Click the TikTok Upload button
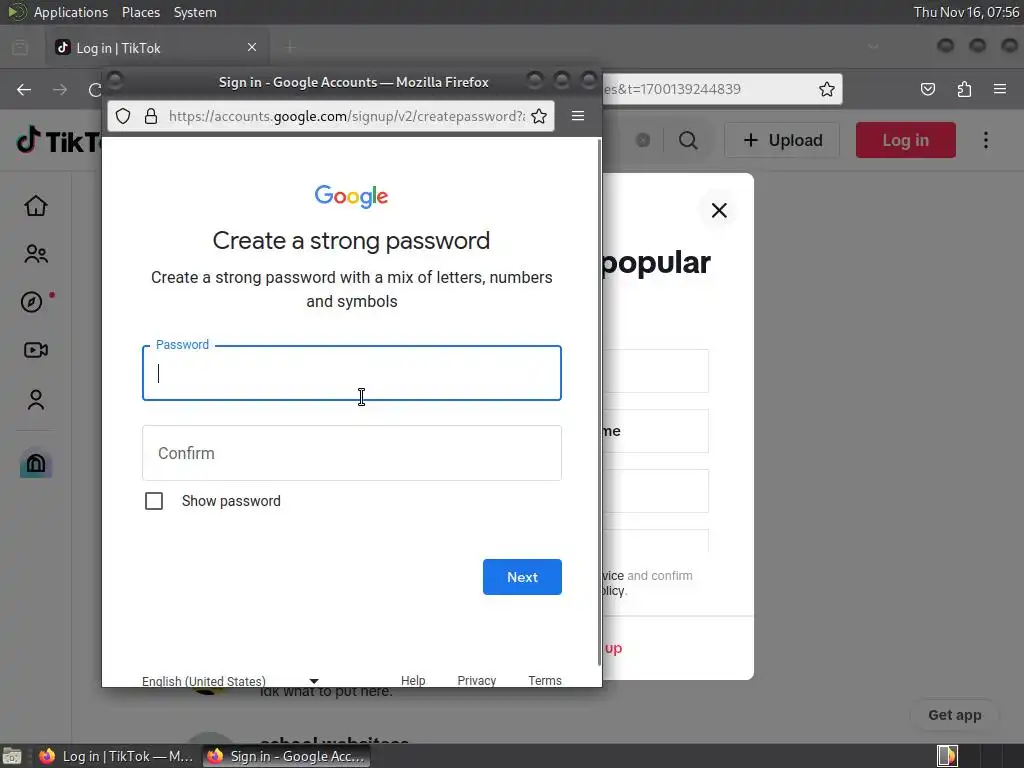 tap(782, 140)
